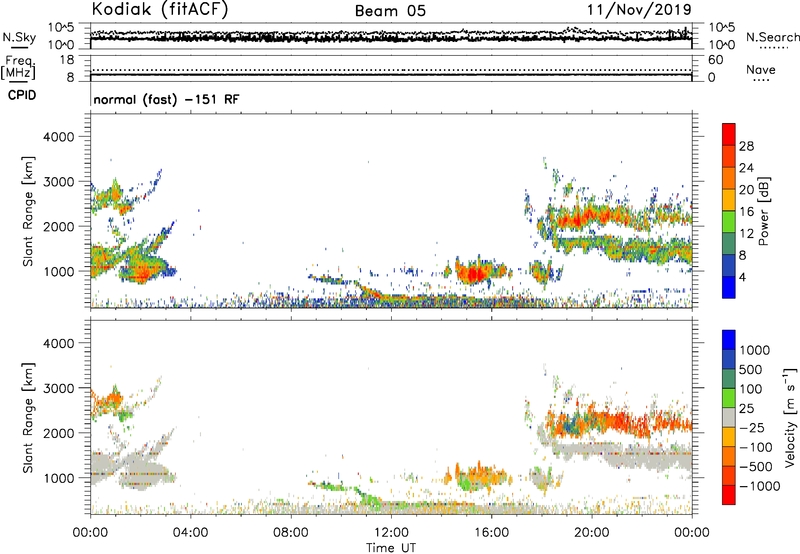Click the '4000' tick on the power panel

58,137
